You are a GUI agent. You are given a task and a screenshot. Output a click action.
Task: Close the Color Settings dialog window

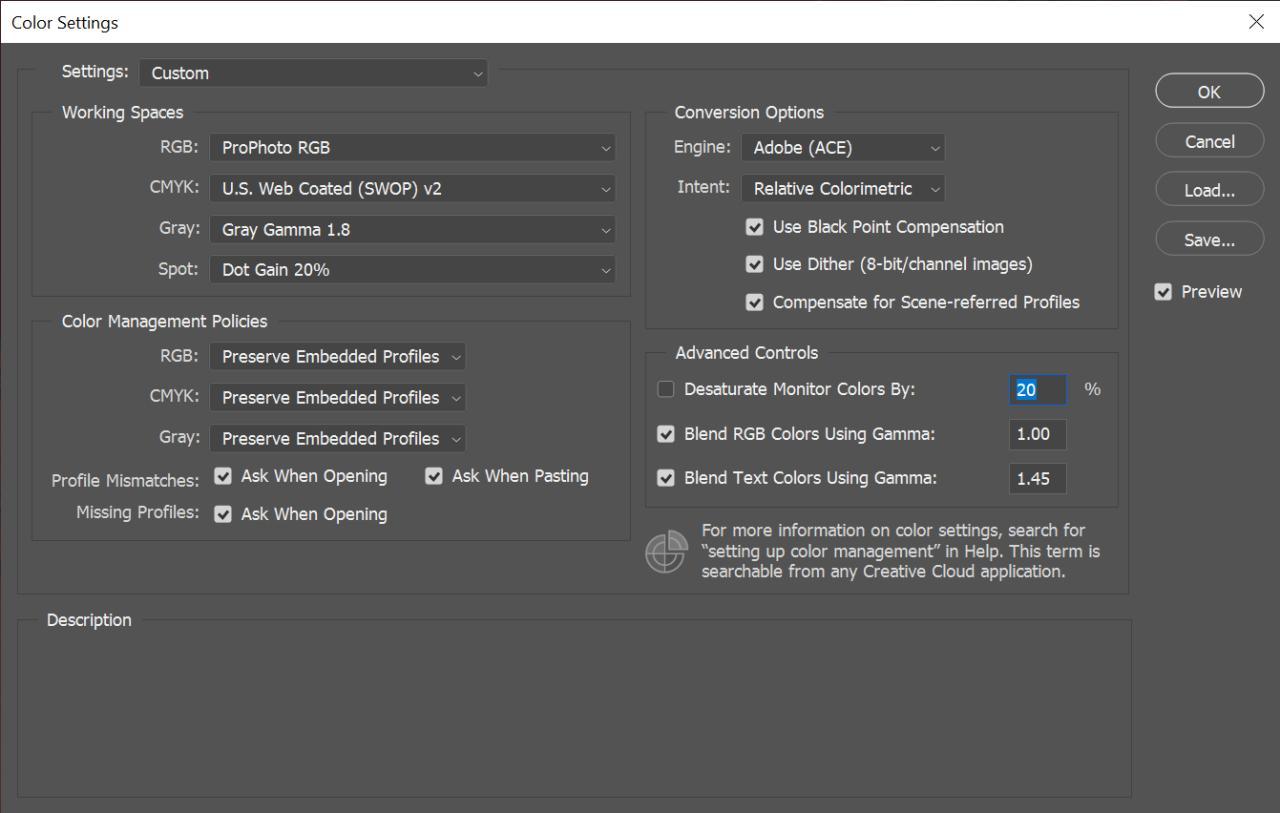pos(1256,22)
